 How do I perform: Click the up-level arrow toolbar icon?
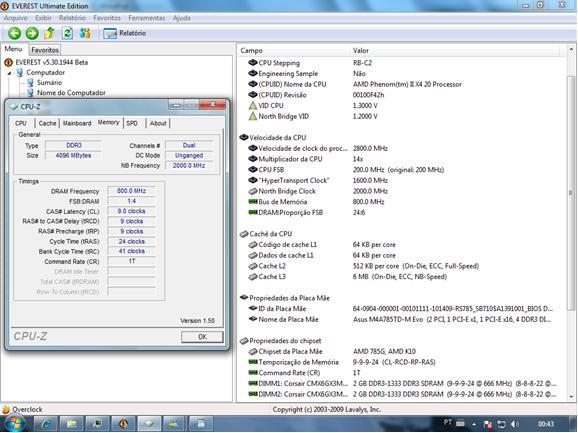pyautogui.click(x=49, y=33)
